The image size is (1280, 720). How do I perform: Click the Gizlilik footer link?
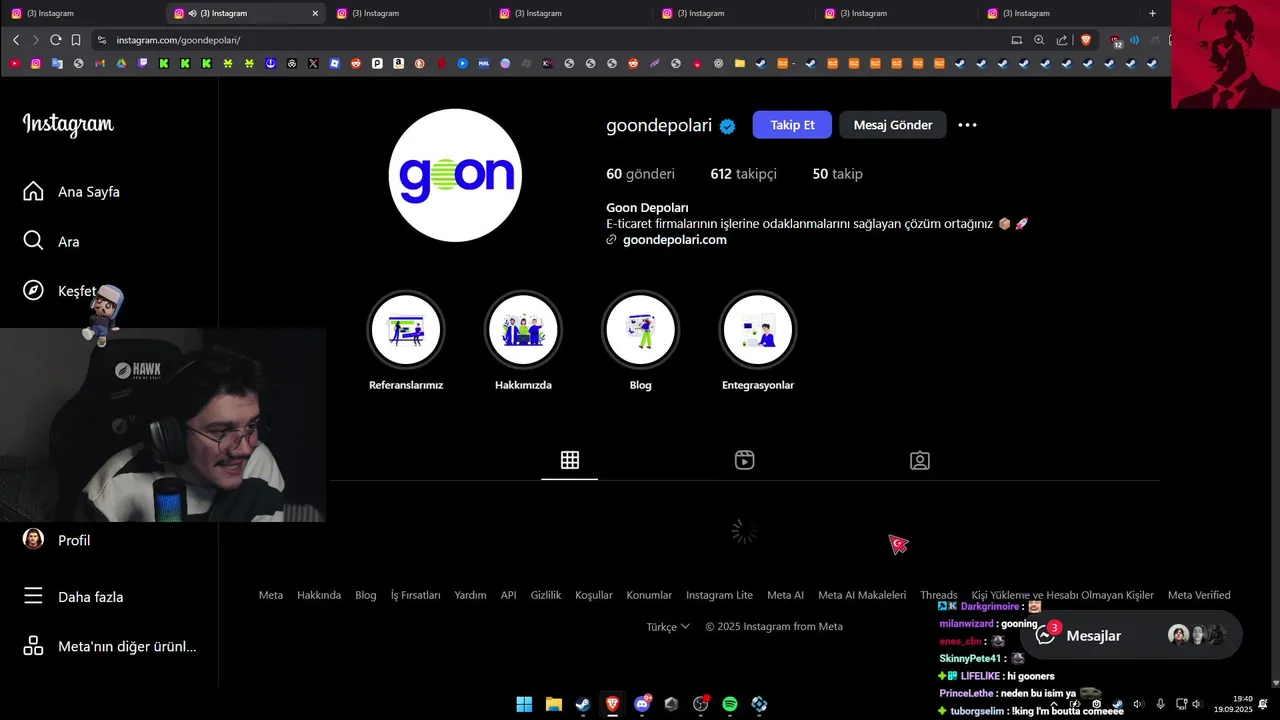pyautogui.click(x=546, y=595)
